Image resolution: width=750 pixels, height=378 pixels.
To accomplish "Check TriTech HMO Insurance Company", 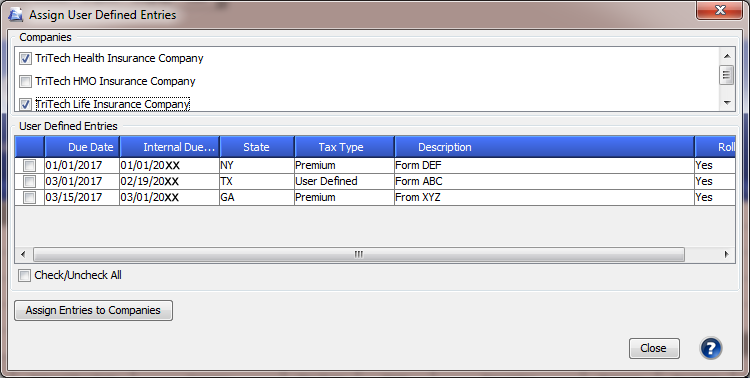I will (x=25, y=82).
